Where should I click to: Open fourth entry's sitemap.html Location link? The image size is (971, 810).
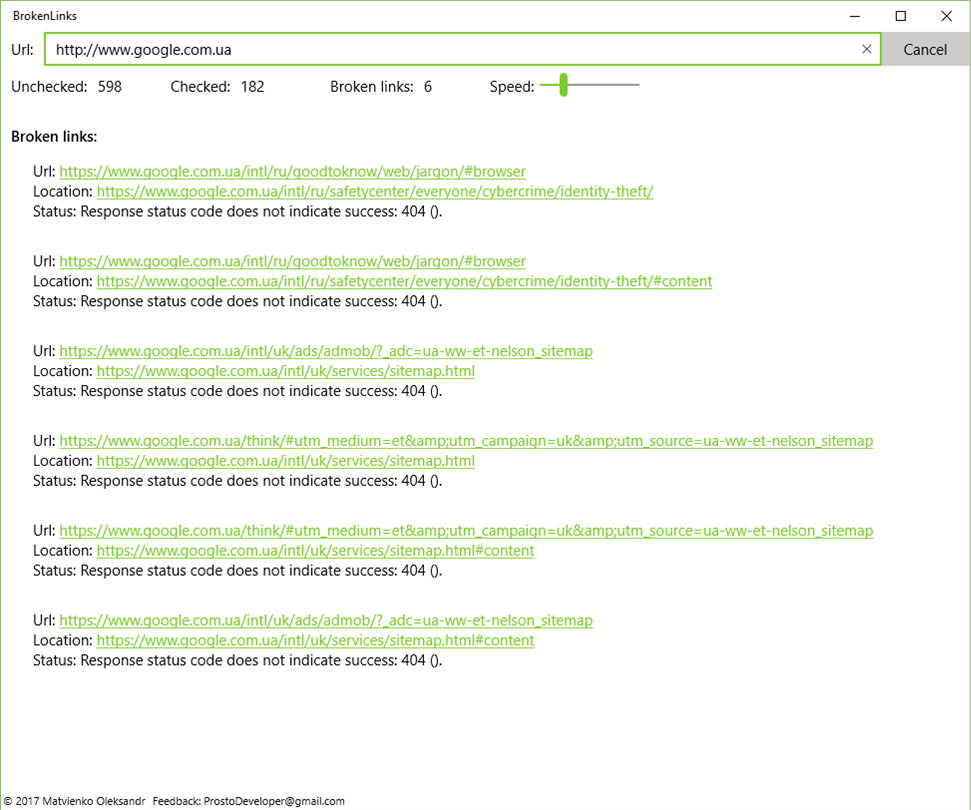(x=285, y=461)
